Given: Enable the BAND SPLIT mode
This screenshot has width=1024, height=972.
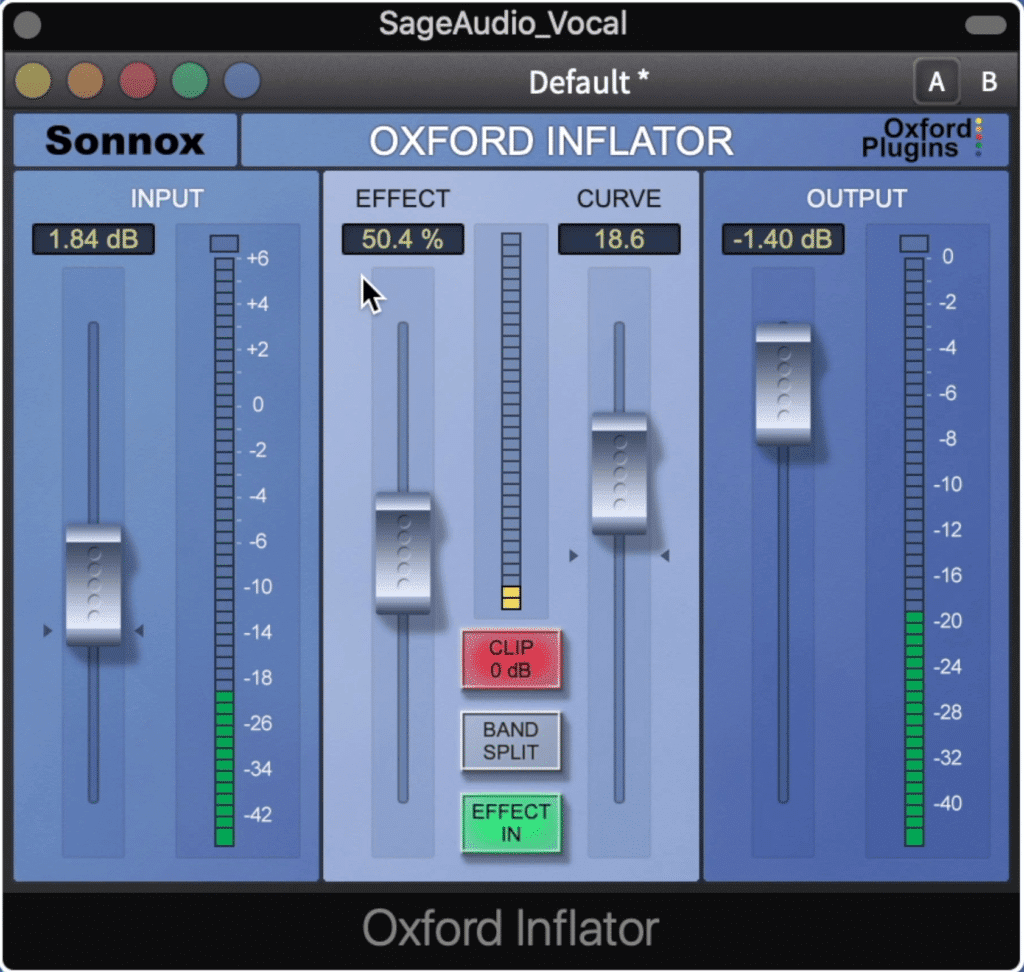Looking at the screenshot, I should [x=511, y=741].
